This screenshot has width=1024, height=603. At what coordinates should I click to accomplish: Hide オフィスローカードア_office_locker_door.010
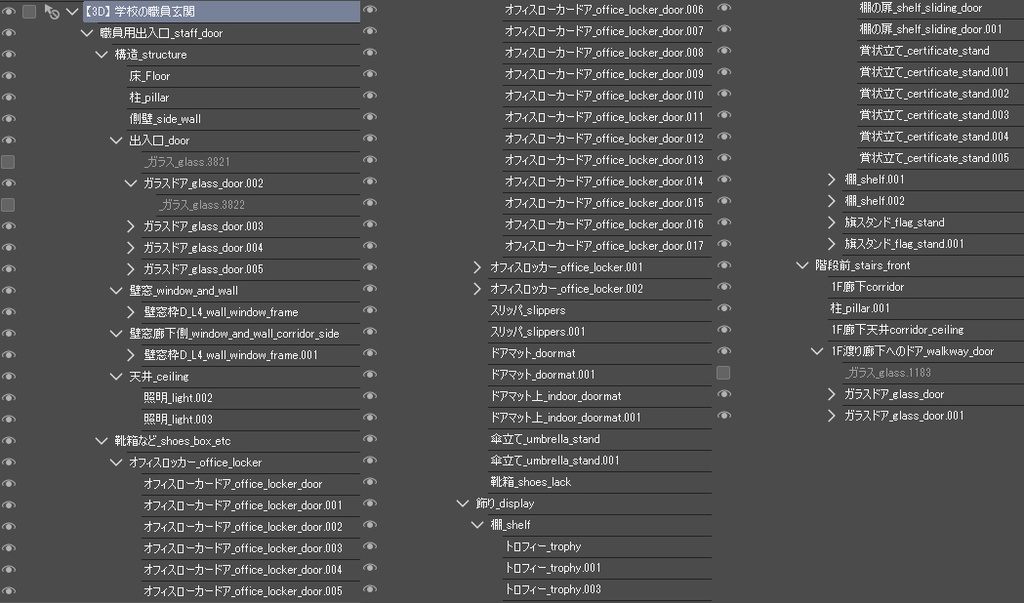tap(370, 95)
